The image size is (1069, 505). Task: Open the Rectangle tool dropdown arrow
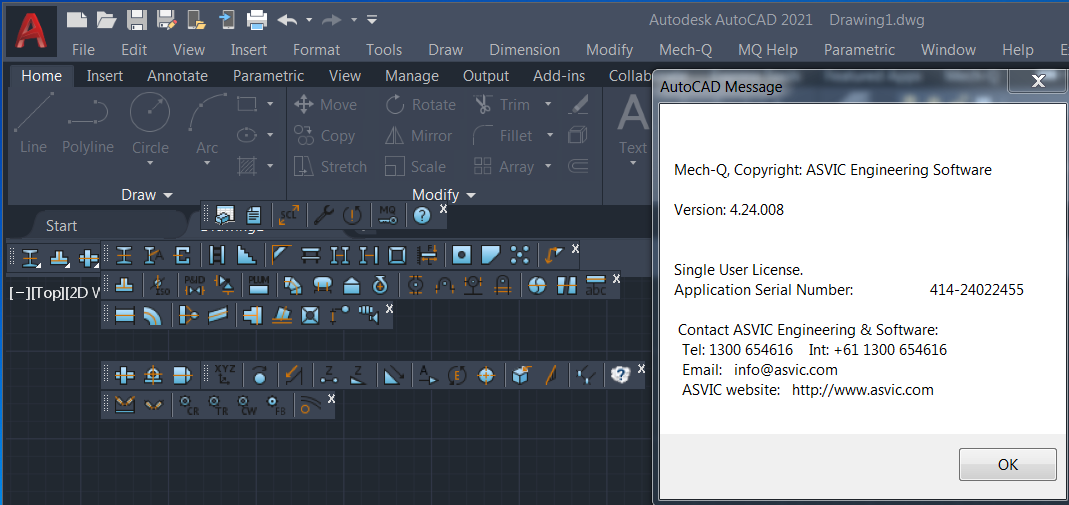click(x=270, y=104)
